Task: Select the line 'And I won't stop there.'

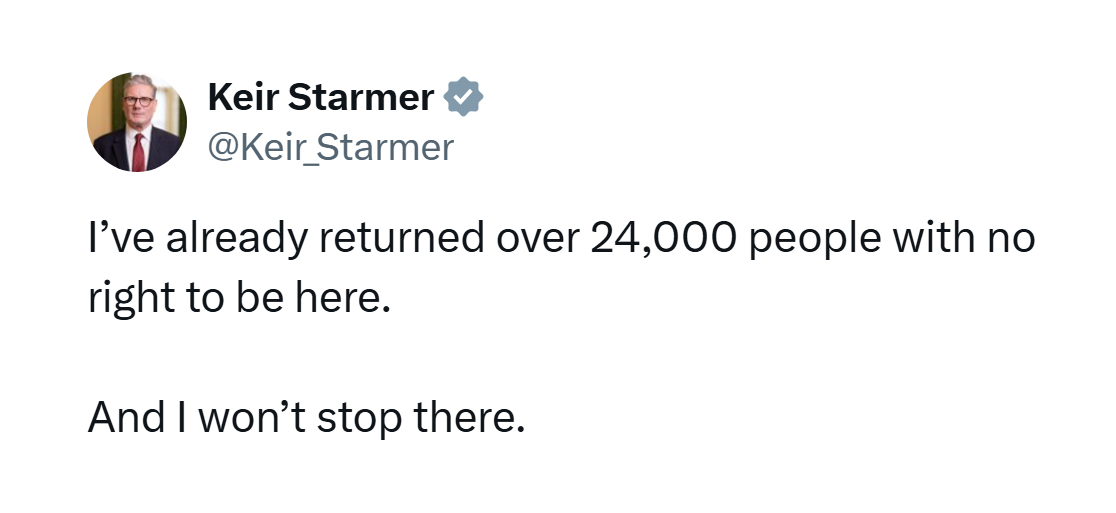Action: pyautogui.click(x=306, y=418)
